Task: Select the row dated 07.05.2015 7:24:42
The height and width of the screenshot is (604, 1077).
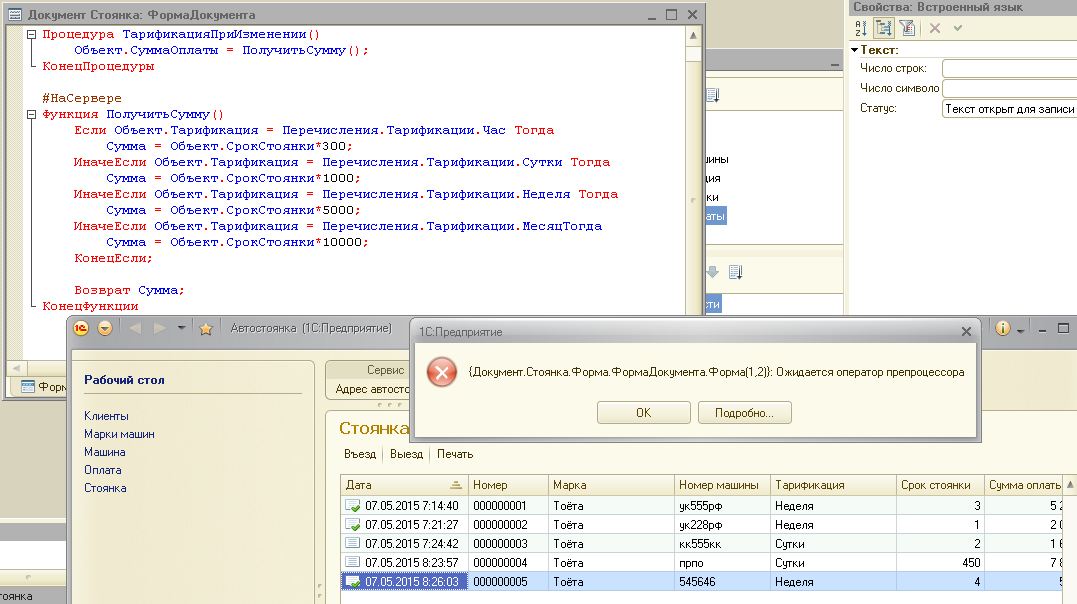Action: [x=701, y=544]
